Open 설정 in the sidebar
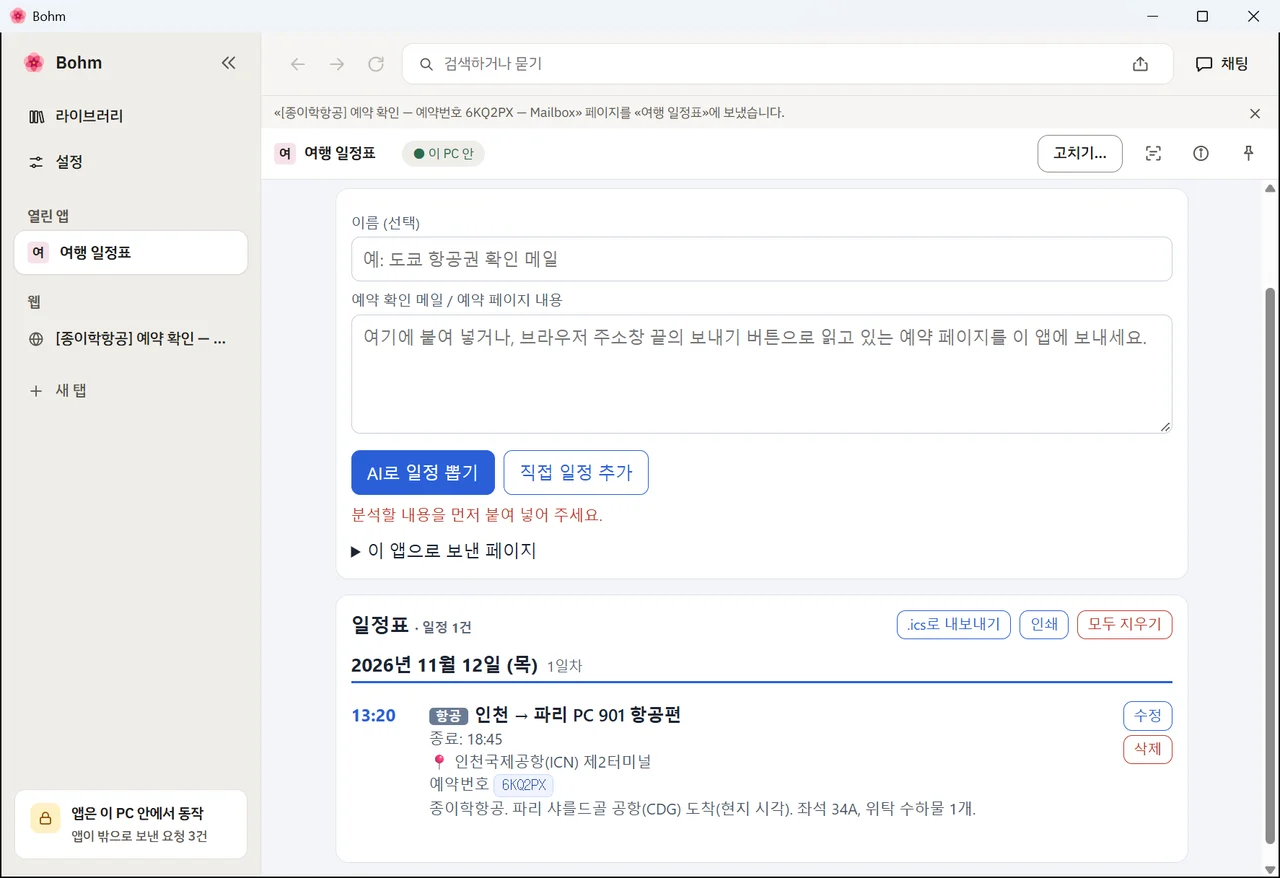1280x878 pixels. coord(130,162)
